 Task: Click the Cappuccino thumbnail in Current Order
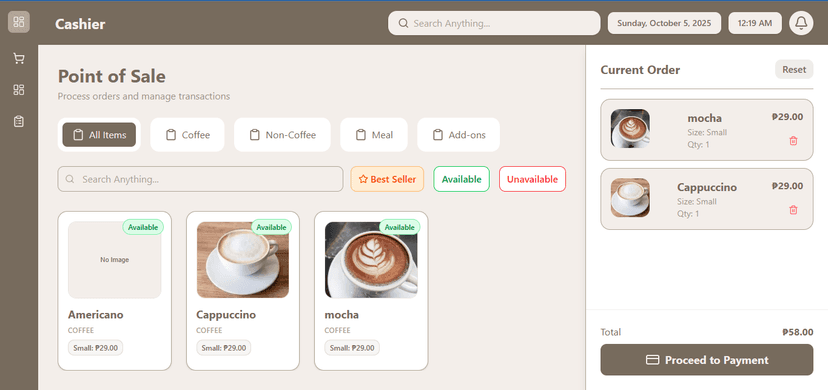(x=631, y=198)
